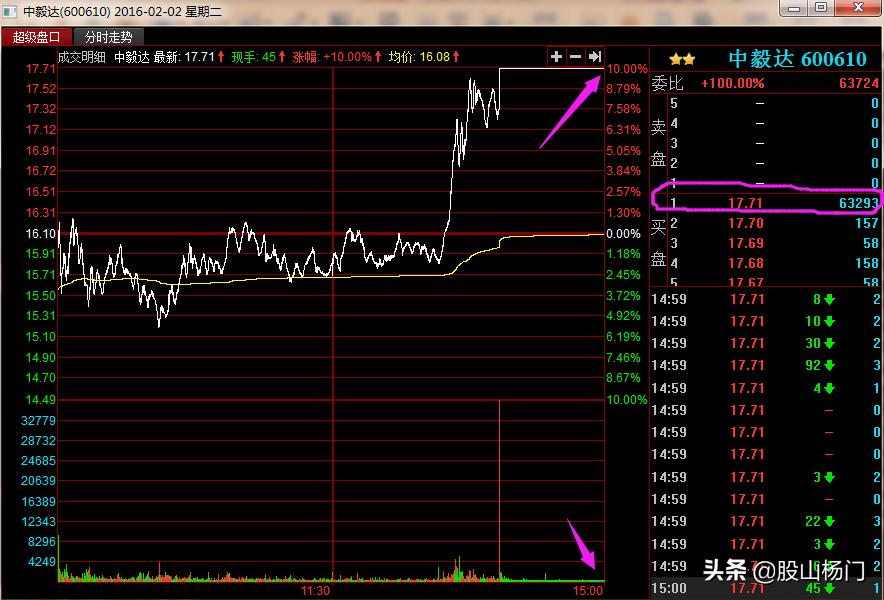
Task: Click the 14:59 trade row with volume 10
Action: 767,321
